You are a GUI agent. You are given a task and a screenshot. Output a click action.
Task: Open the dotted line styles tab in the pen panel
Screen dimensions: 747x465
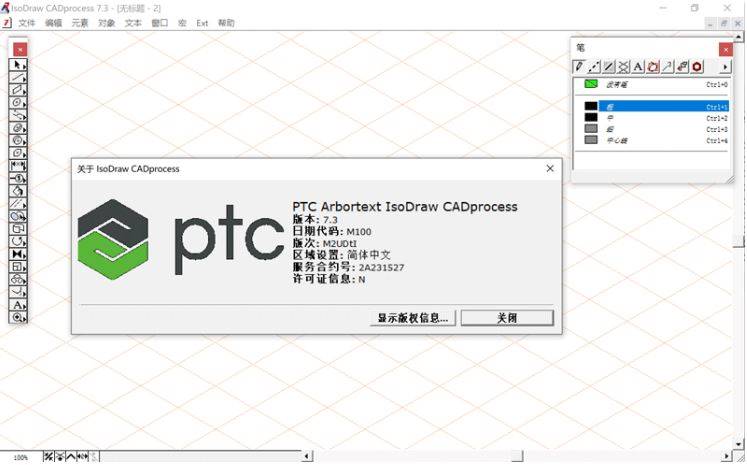pyautogui.click(x=594, y=67)
